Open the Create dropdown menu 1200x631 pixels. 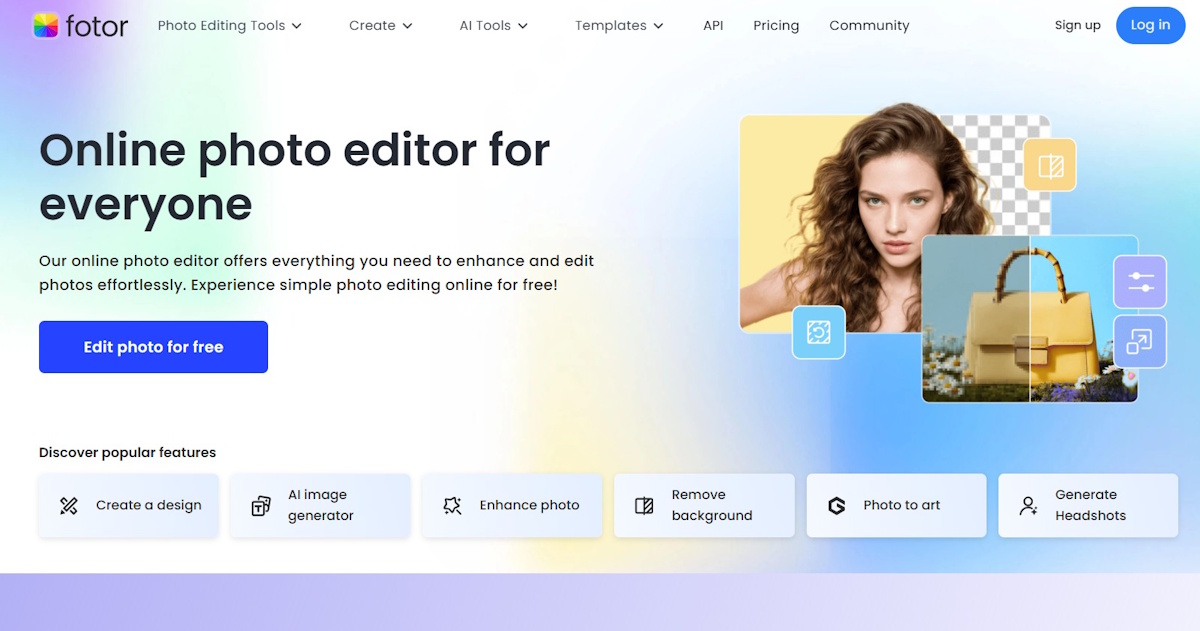[380, 26]
